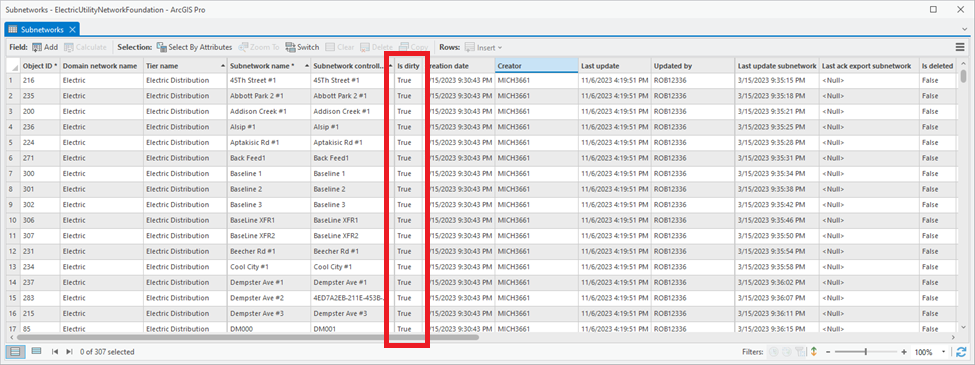The height and width of the screenshot is (365, 975).
Task: Click the Addison Creek #1 subnetwork controller cell
Action: (353, 111)
